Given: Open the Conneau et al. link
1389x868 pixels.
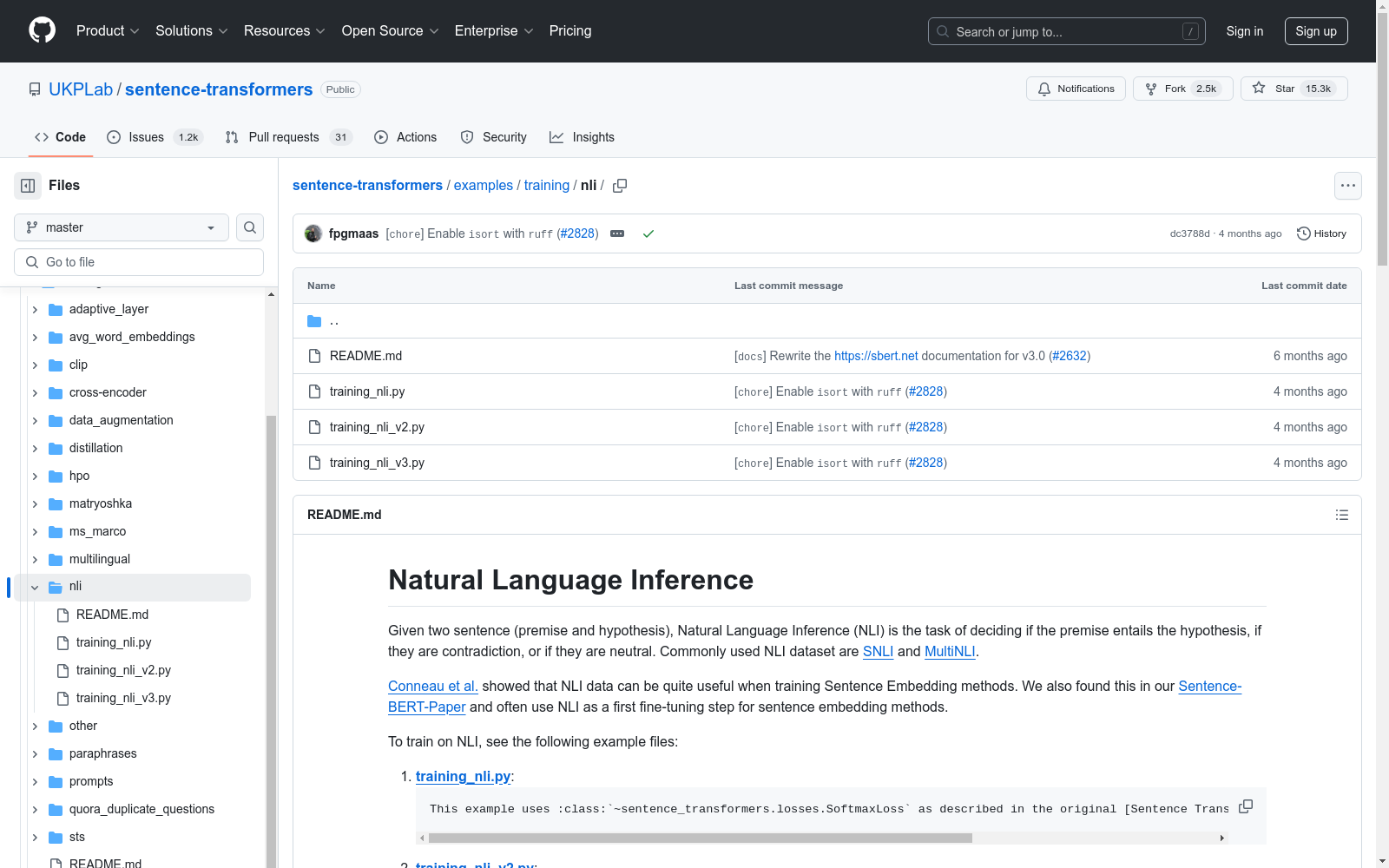Looking at the screenshot, I should 433,687.
